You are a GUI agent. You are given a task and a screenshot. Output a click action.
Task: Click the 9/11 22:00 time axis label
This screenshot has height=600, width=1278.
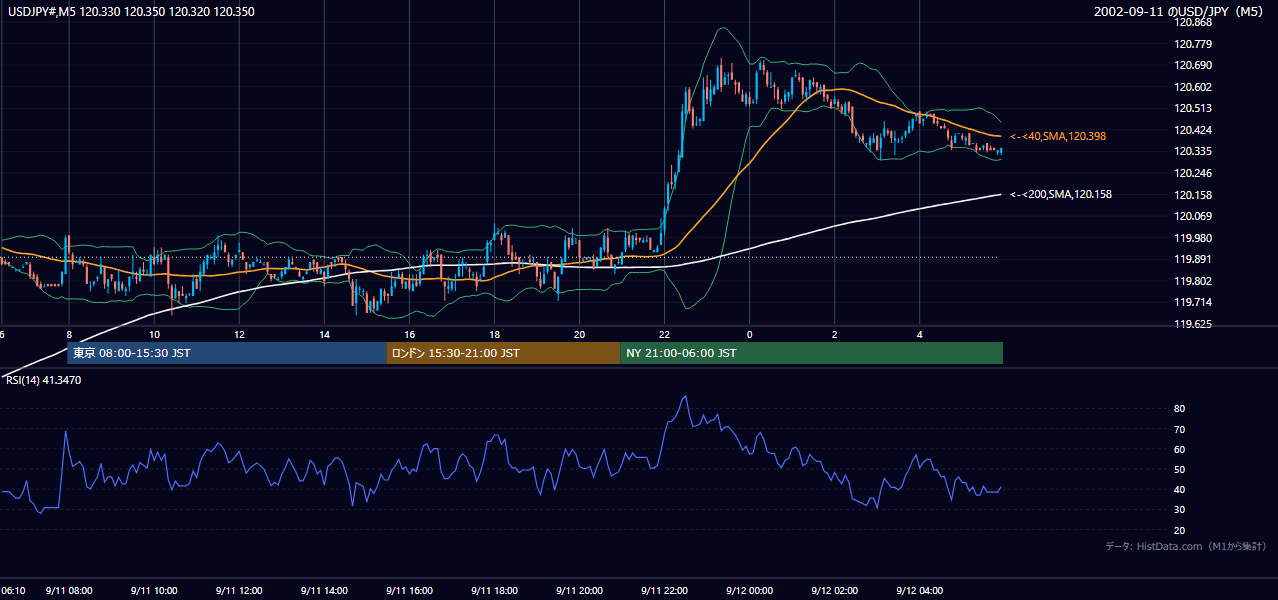[664, 591]
